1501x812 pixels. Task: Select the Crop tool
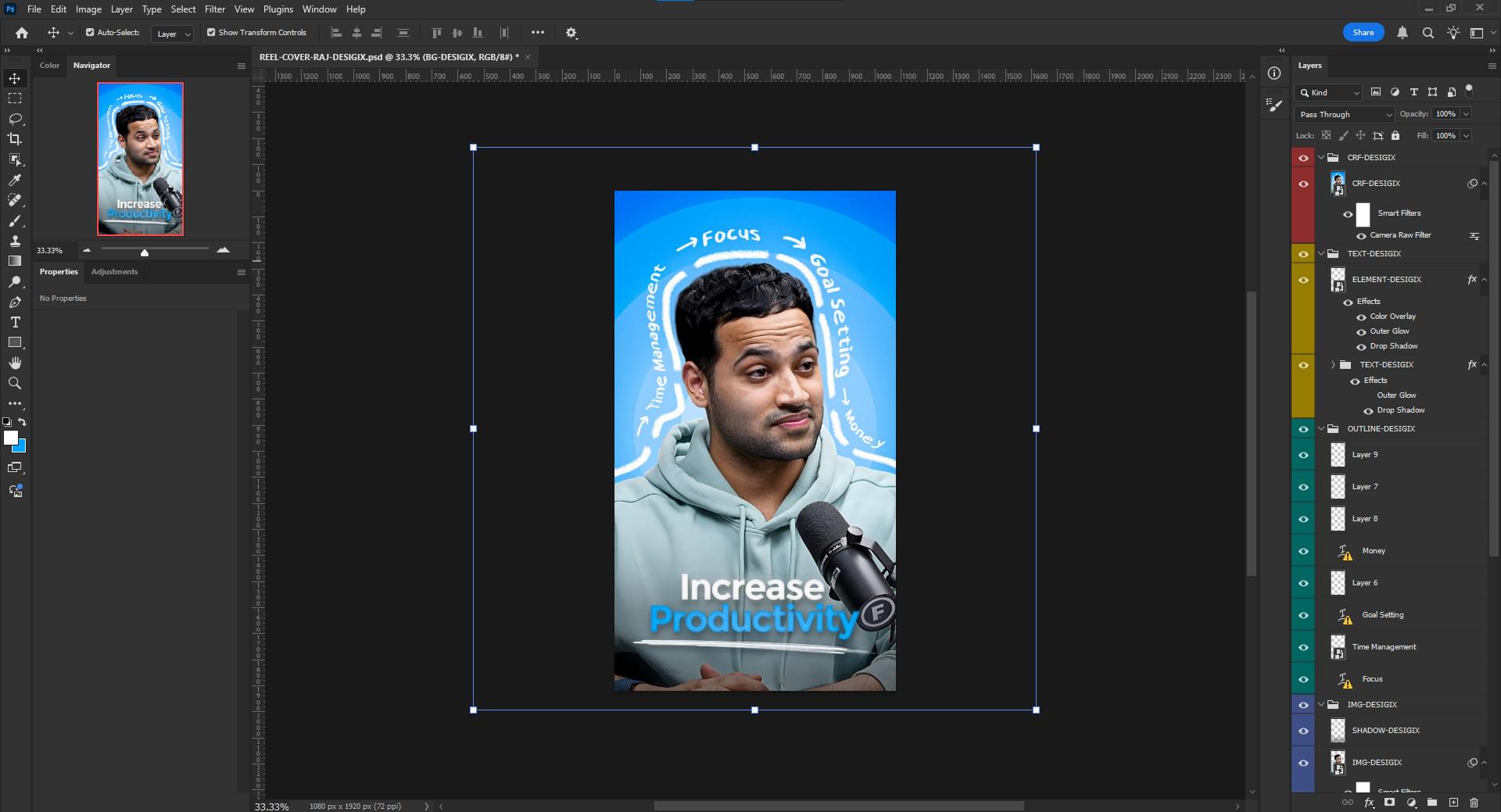pos(15,139)
